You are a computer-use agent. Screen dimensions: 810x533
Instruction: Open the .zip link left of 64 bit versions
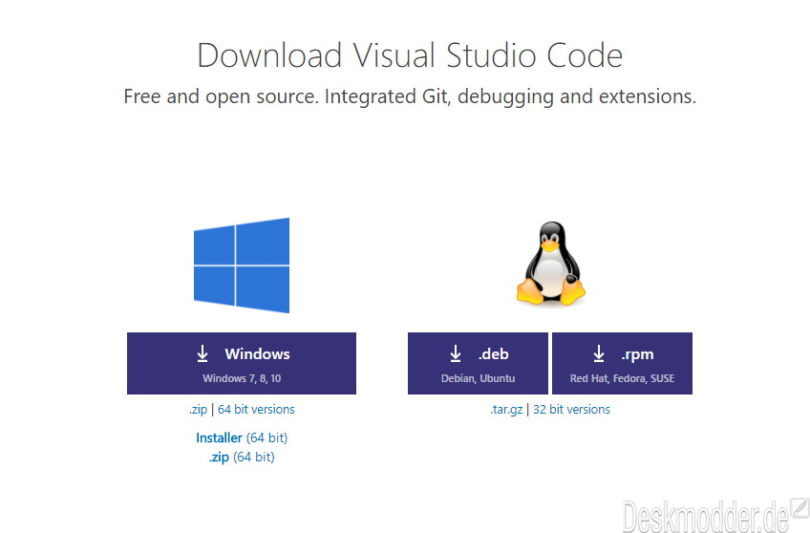click(x=199, y=409)
